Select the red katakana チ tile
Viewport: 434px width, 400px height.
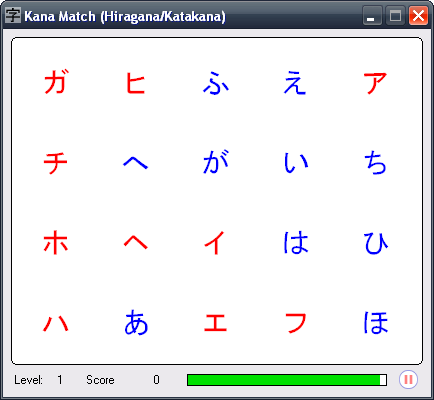[x=56, y=163]
